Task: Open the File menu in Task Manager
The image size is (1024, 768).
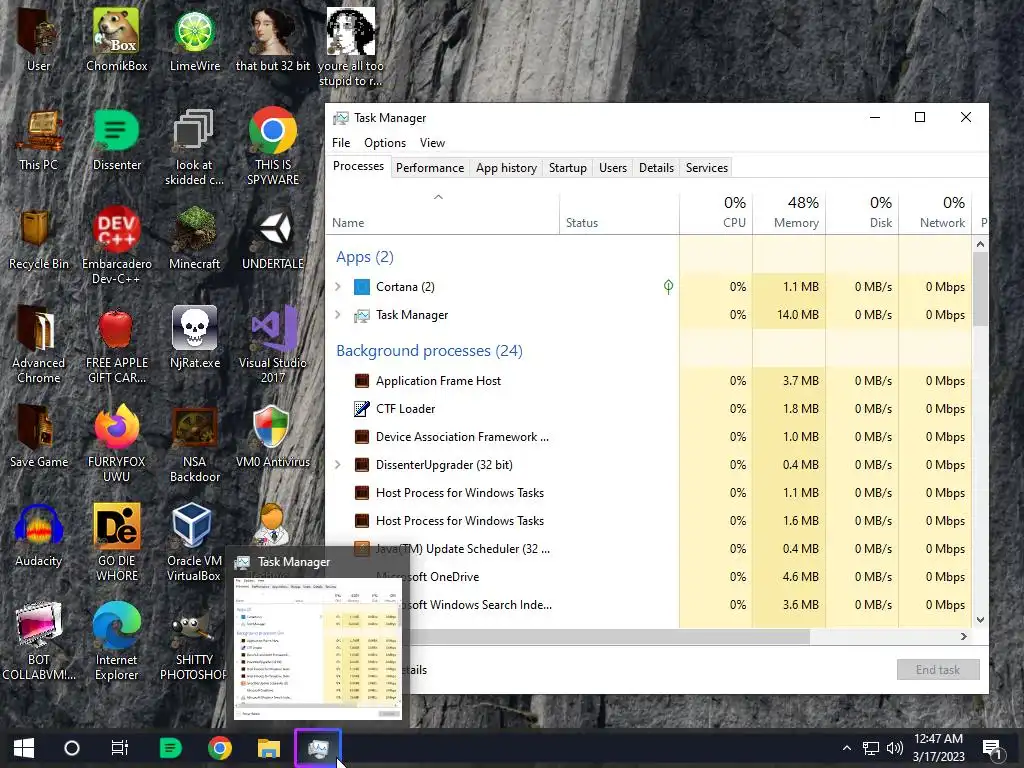Action: [x=341, y=142]
